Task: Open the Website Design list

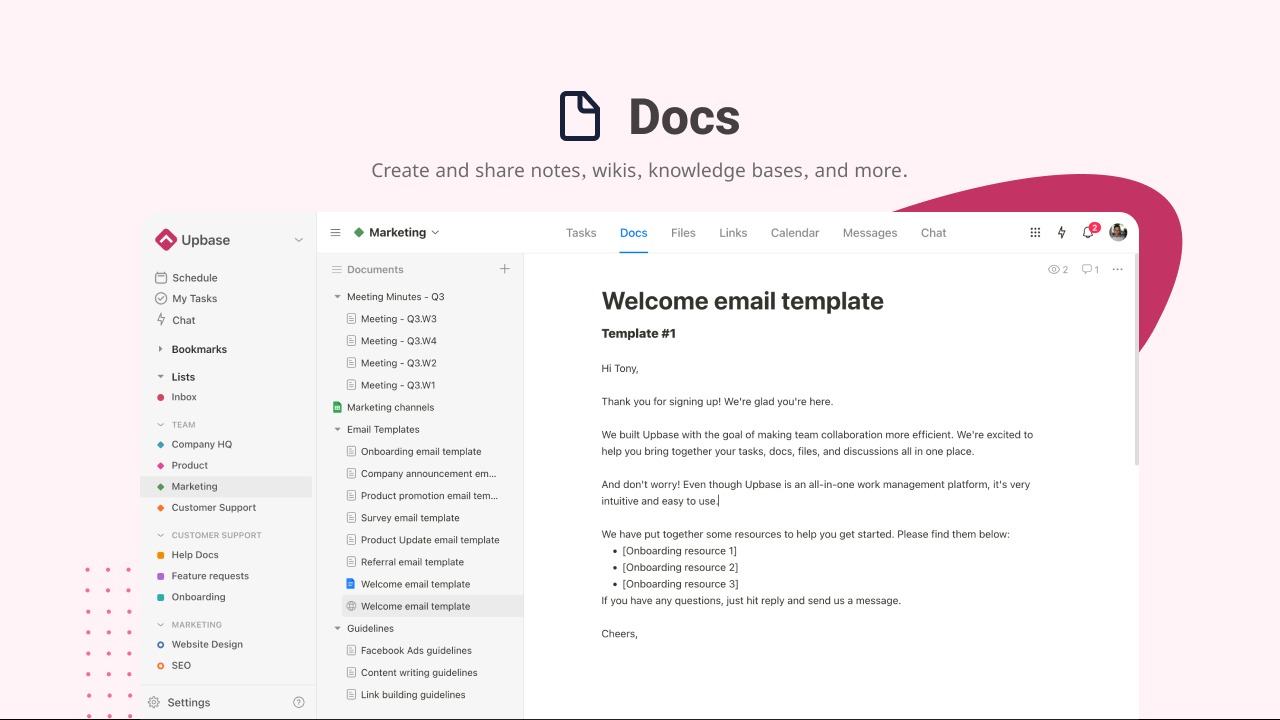Action: coord(200,644)
